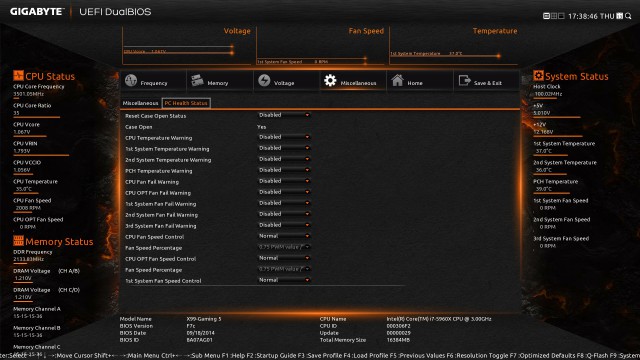Click the 'DDR Frequency' readout
This screenshot has height=360, width=640.
[33, 256]
